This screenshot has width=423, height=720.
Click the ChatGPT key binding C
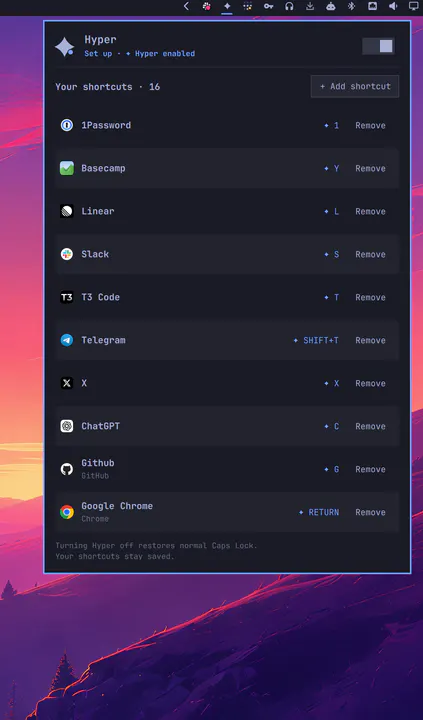pos(332,427)
